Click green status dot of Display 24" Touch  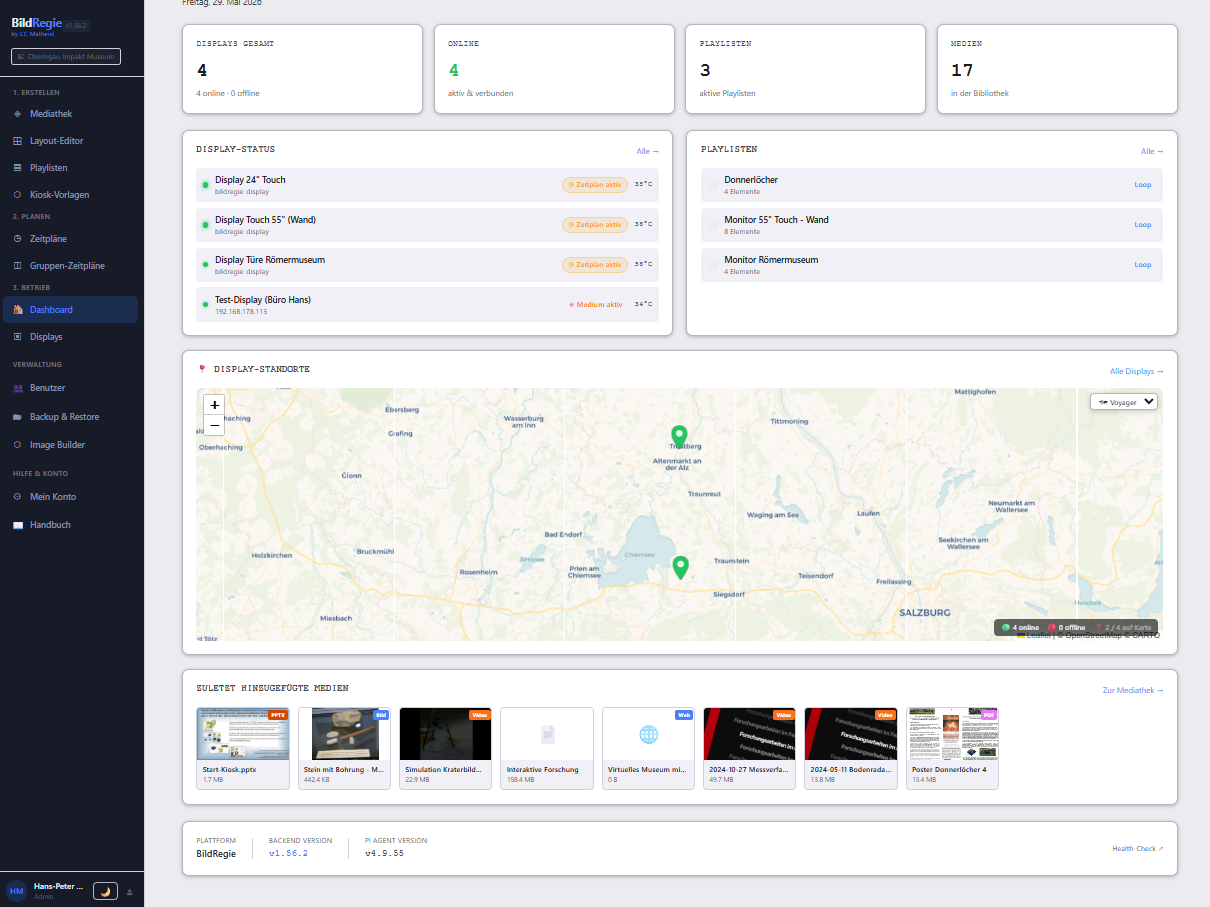(205, 185)
